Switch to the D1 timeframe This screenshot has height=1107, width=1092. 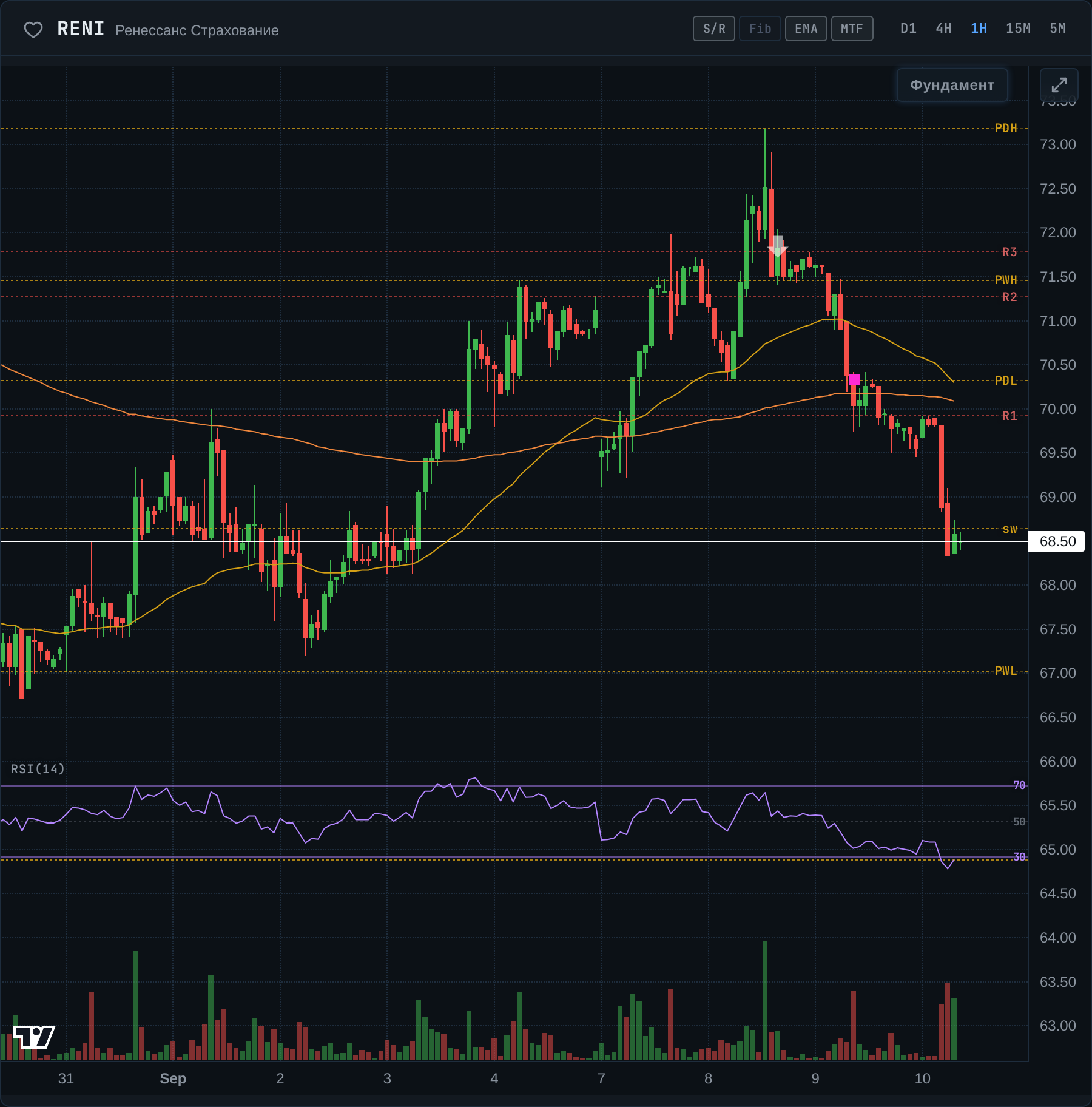point(908,29)
